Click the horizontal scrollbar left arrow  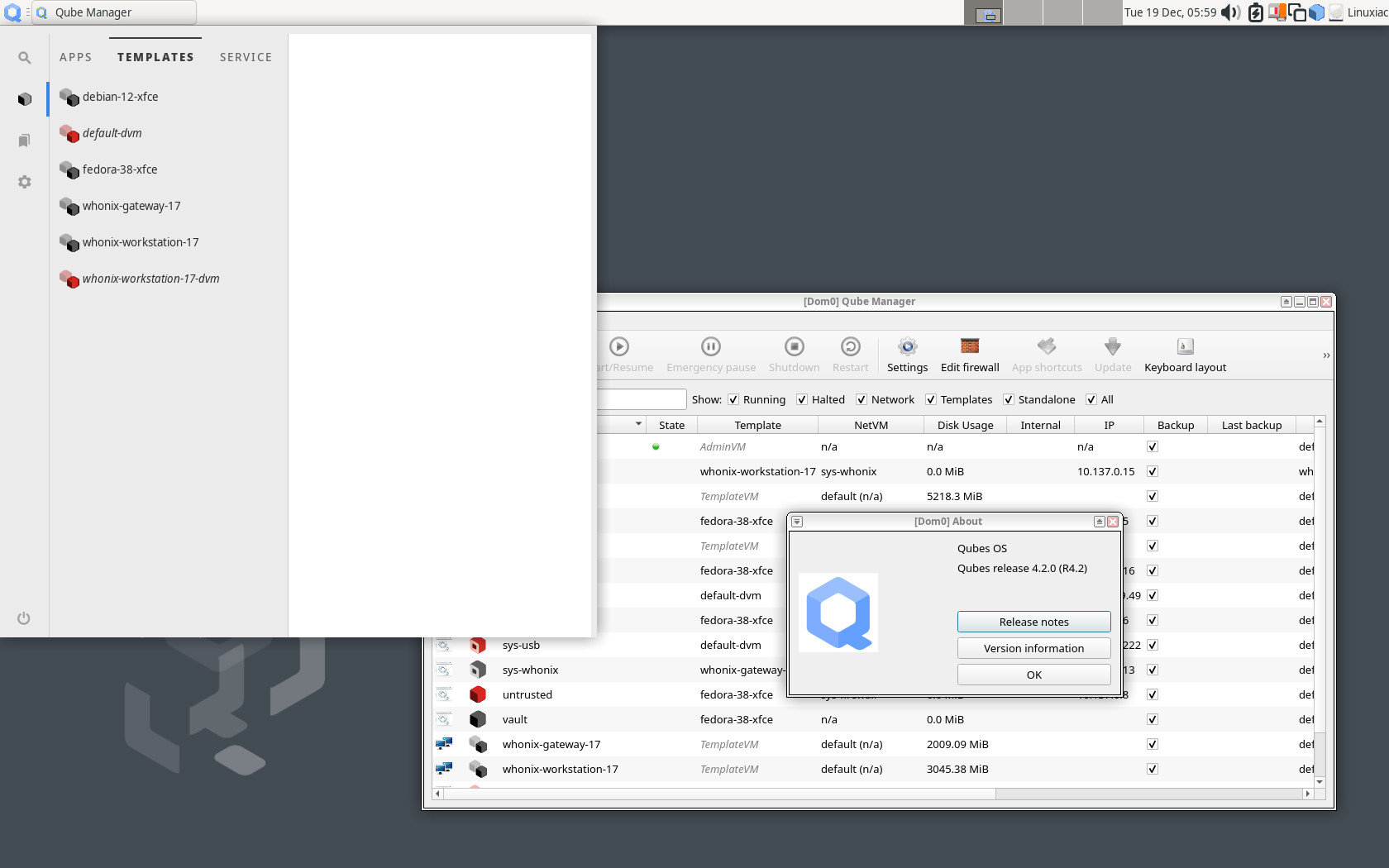coord(438,794)
